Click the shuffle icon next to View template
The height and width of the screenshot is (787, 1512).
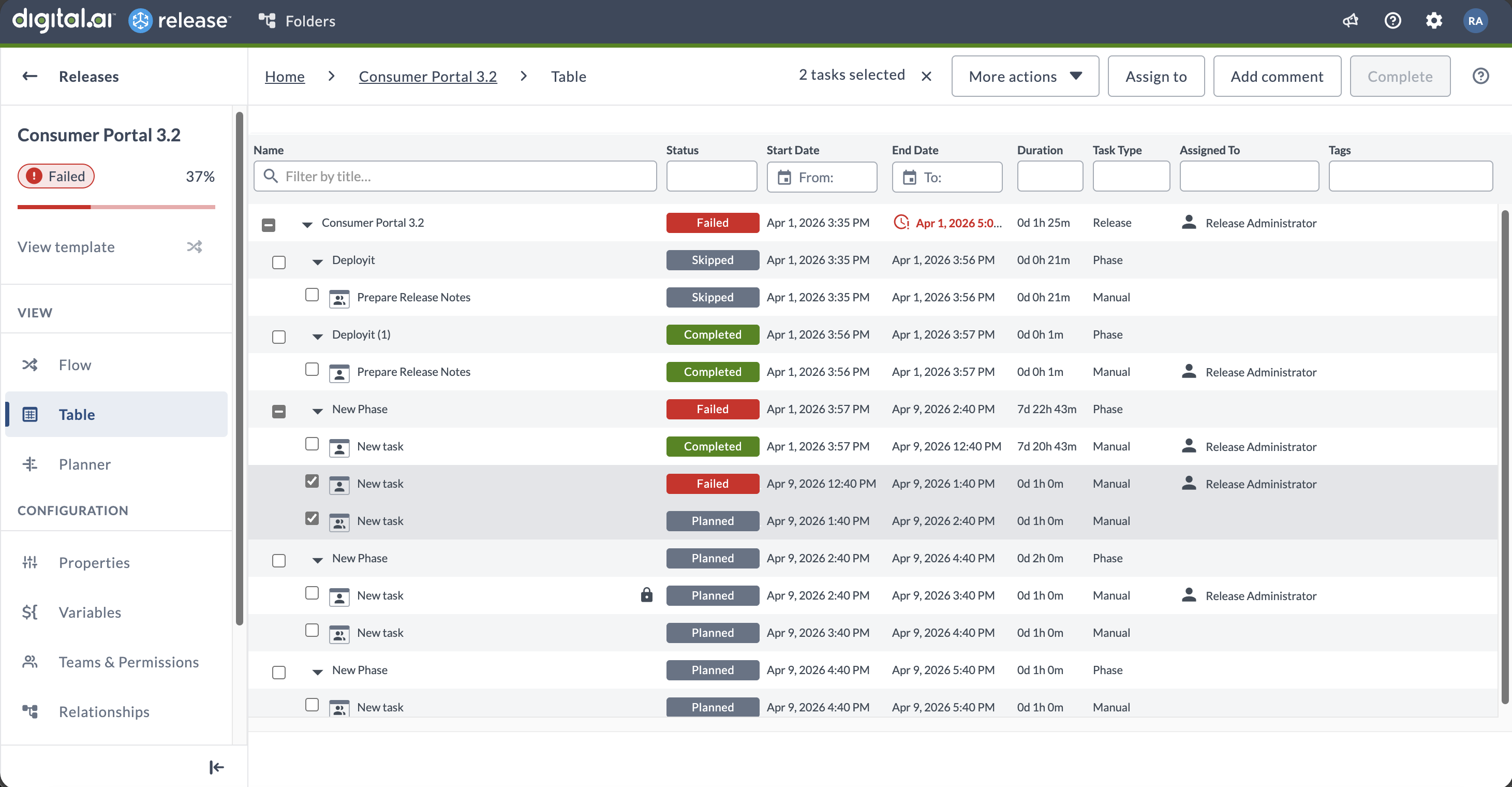pyautogui.click(x=194, y=246)
